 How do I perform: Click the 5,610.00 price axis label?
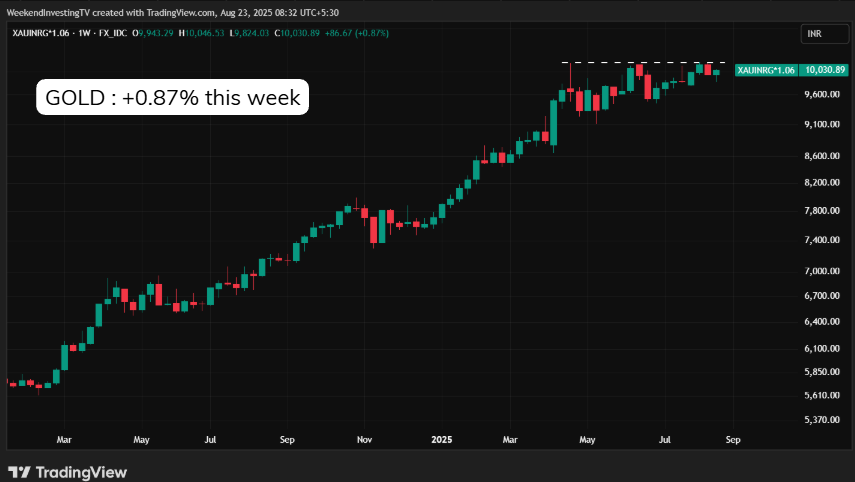pyautogui.click(x=822, y=395)
